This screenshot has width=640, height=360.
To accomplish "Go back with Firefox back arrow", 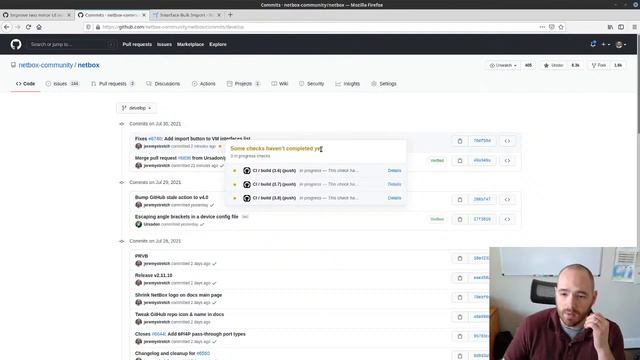I will pyautogui.click(x=7, y=27).
